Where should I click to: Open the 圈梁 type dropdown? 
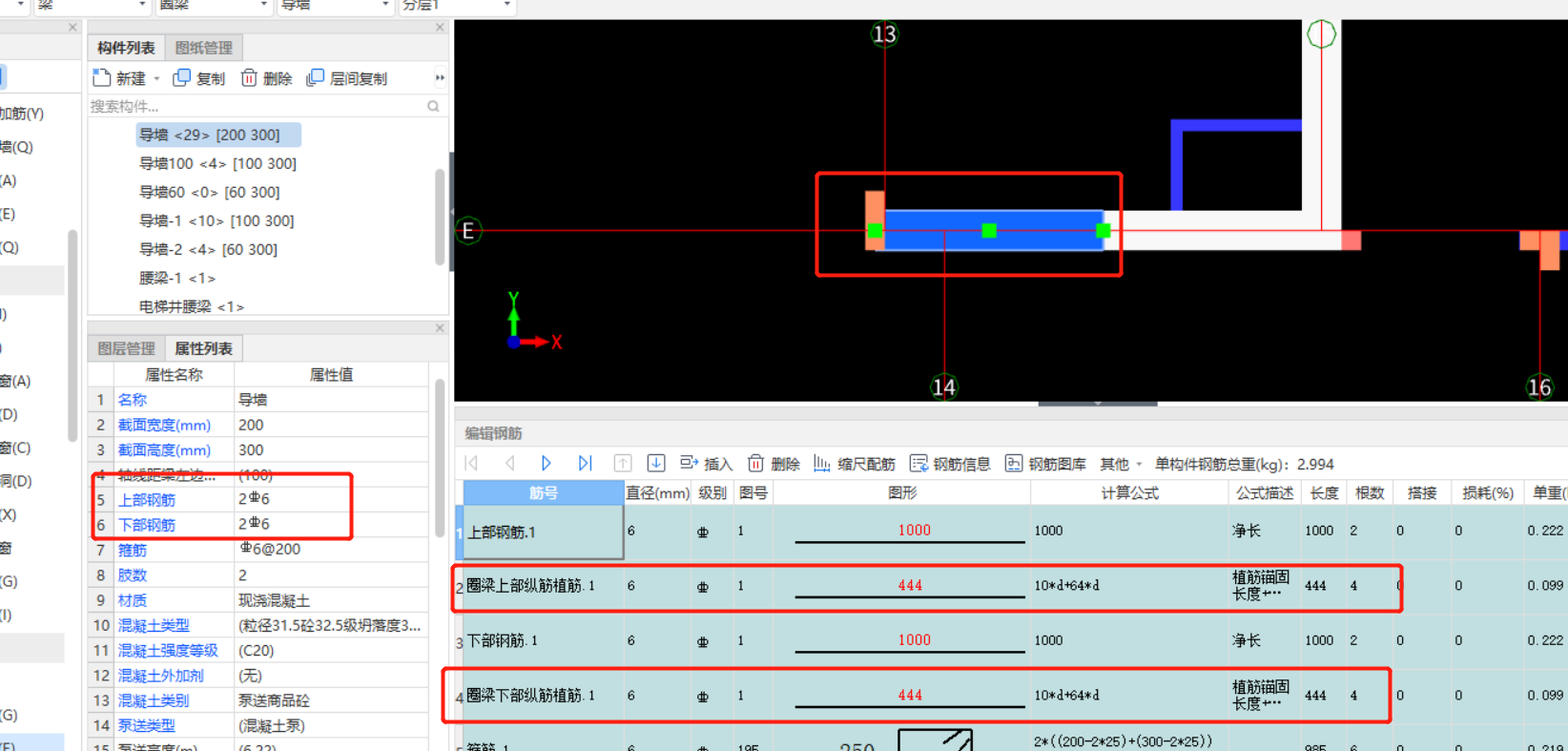[264, 5]
